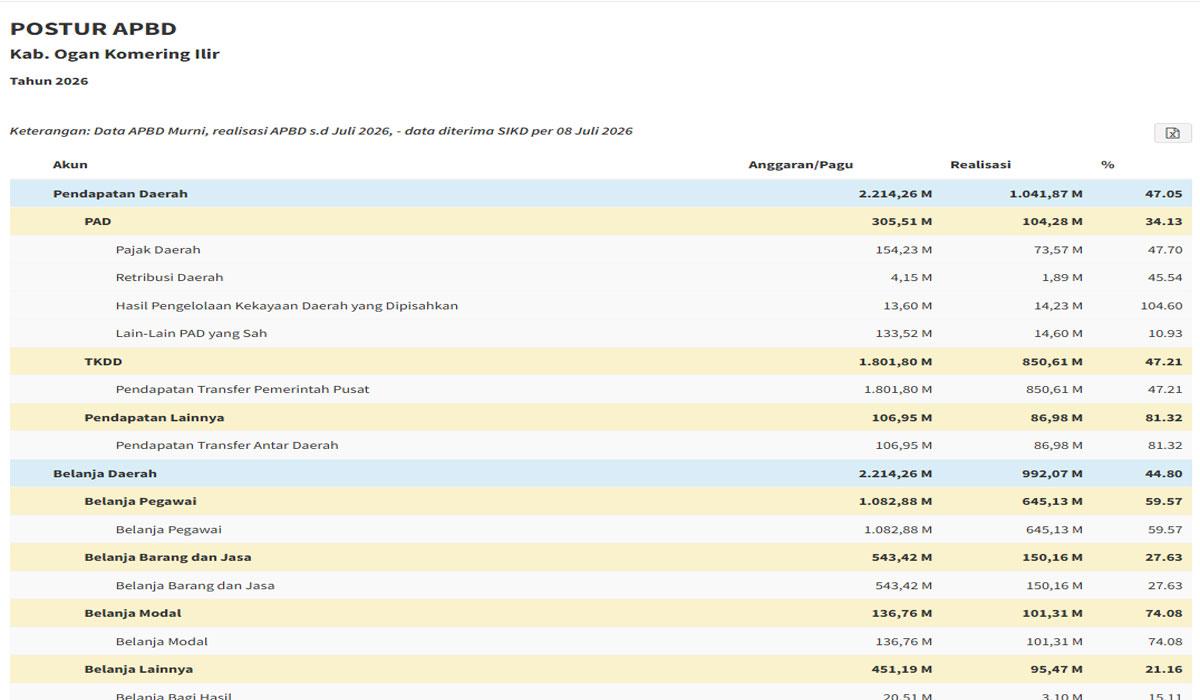Viewport: 1200px width, 700px height.
Task: Select Hasil Pengelolaan Kekayaan Daerah row
Action: click(601, 306)
